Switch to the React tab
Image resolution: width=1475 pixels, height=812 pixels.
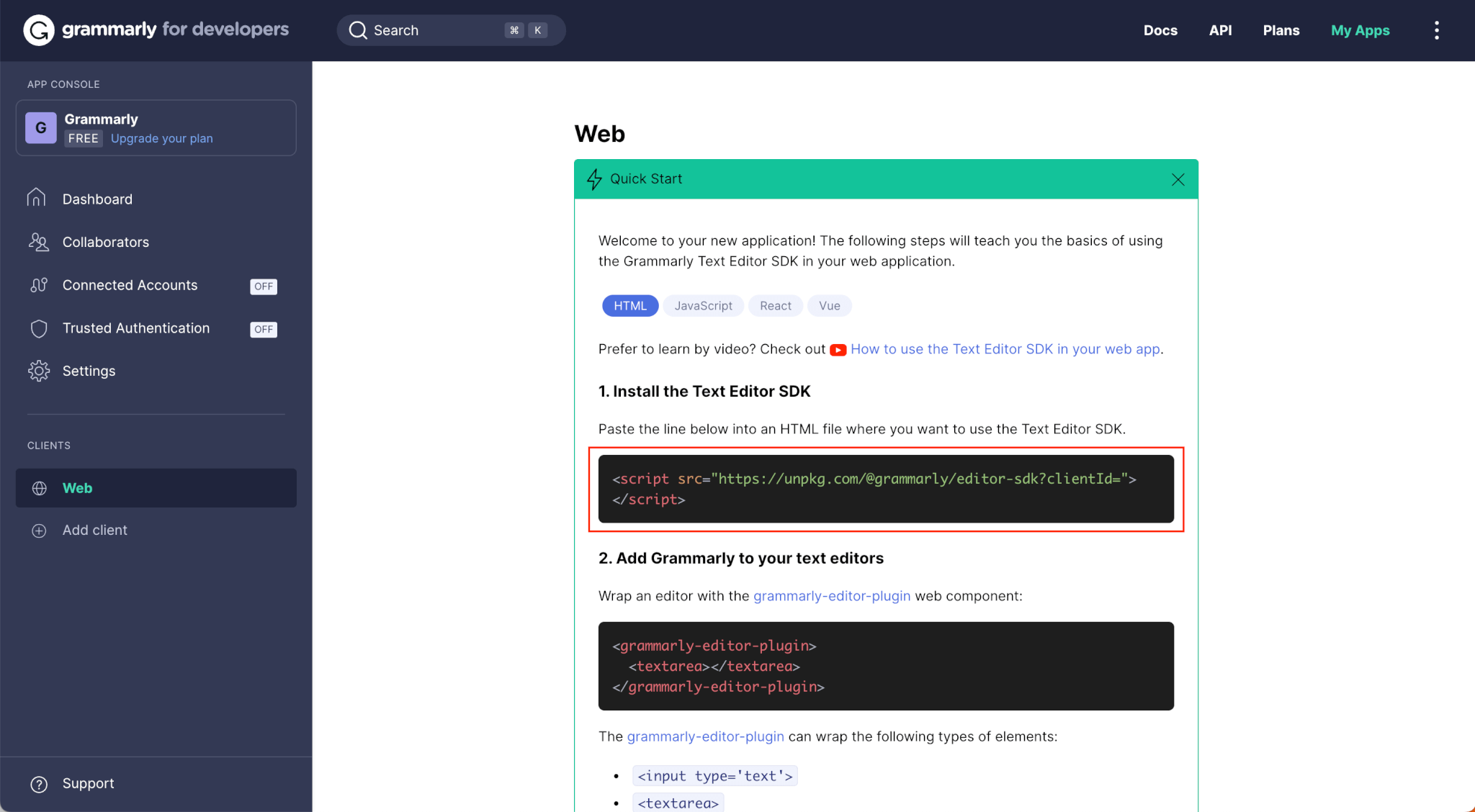point(776,306)
